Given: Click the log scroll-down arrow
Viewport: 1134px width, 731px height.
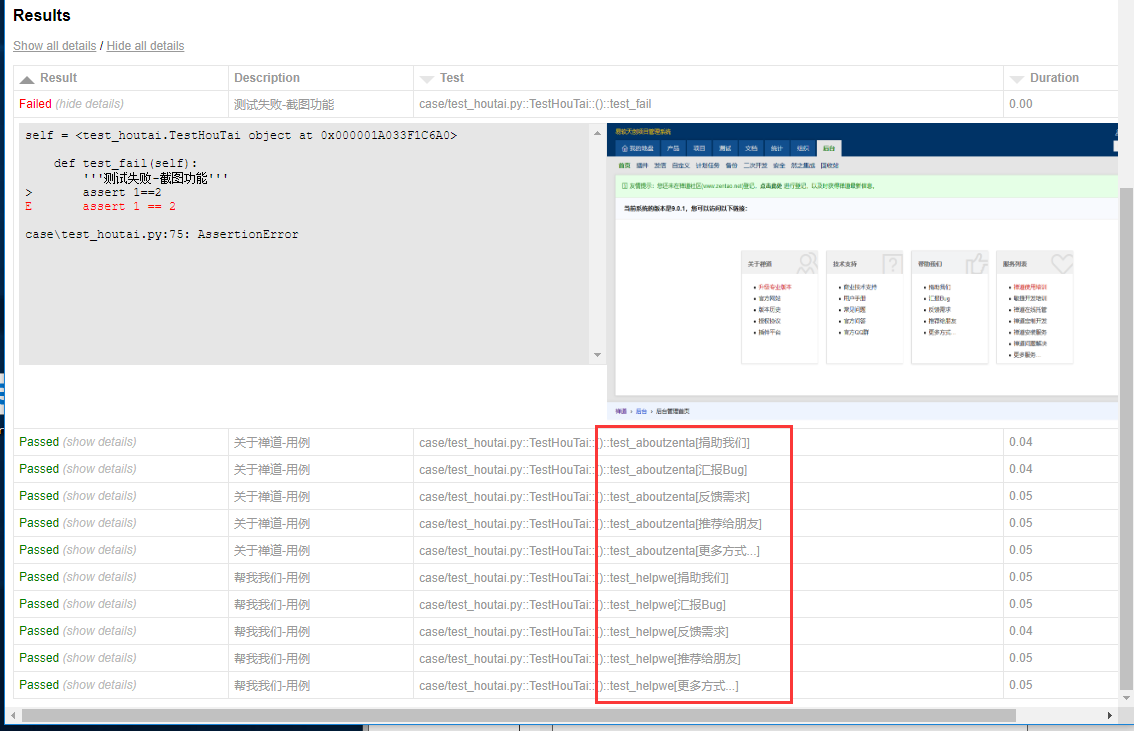Looking at the screenshot, I should point(597,354).
